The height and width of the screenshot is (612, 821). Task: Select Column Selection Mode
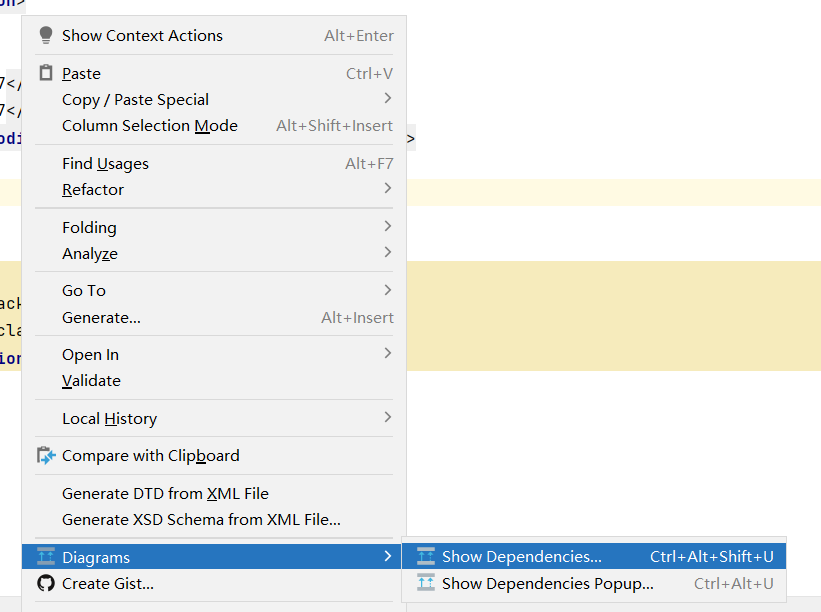tap(150, 125)
